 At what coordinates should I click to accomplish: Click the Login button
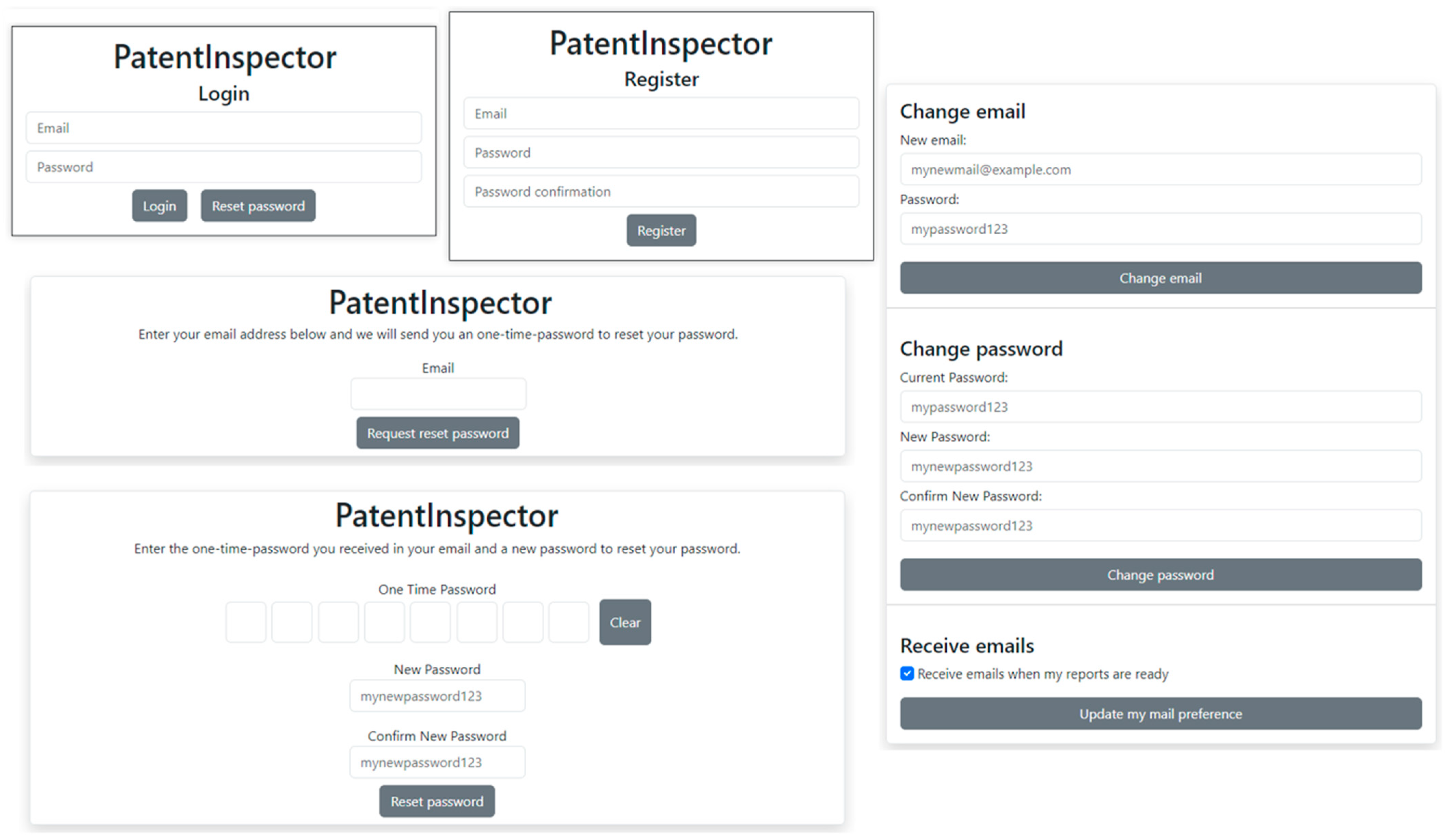[159, 206]
